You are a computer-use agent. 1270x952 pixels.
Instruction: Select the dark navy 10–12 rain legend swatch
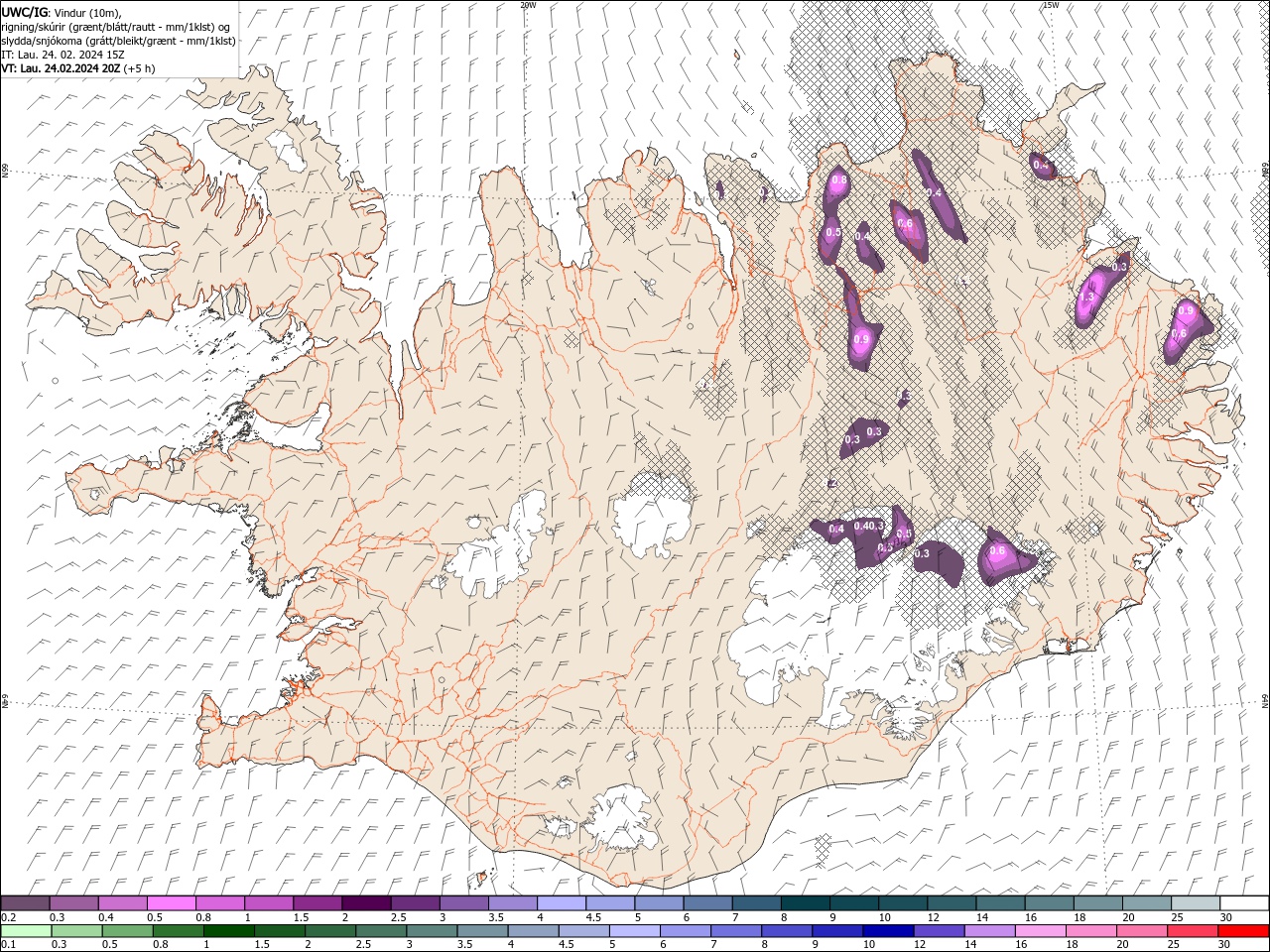point(888,931)
